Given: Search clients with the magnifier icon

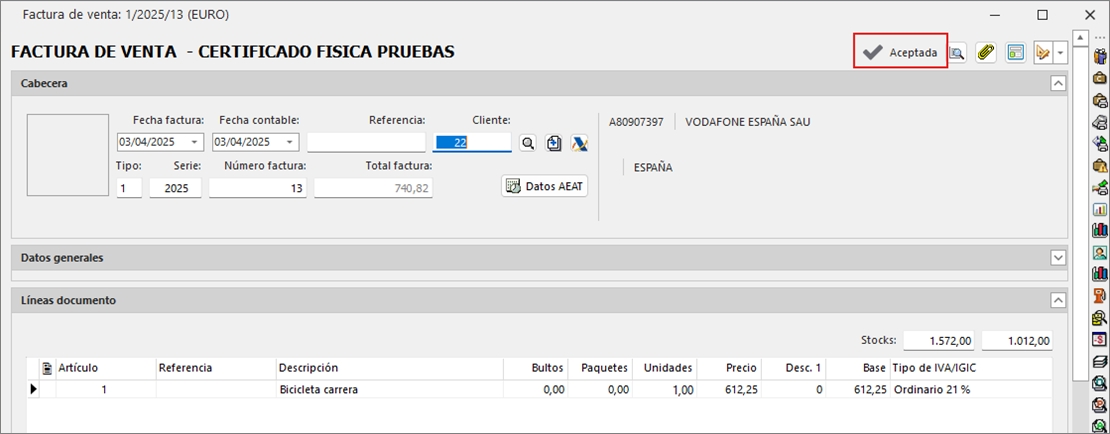Looking at the screenshot, I should 527,143.
